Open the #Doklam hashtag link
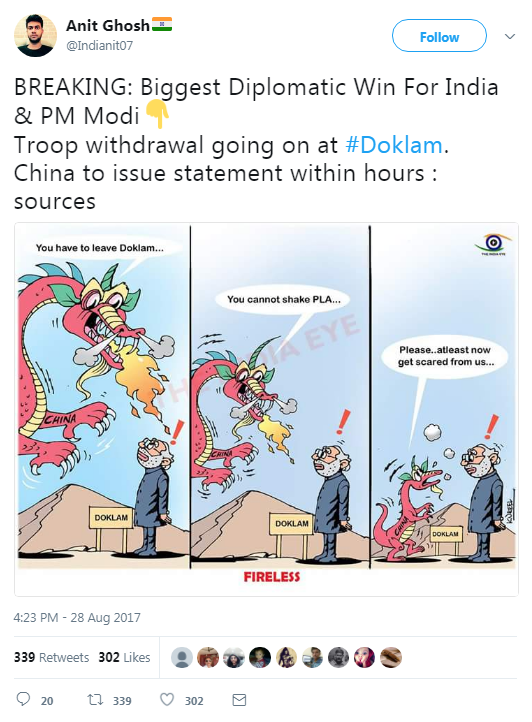This screenshot has height=722, width=532. click(x=394, y=146)
